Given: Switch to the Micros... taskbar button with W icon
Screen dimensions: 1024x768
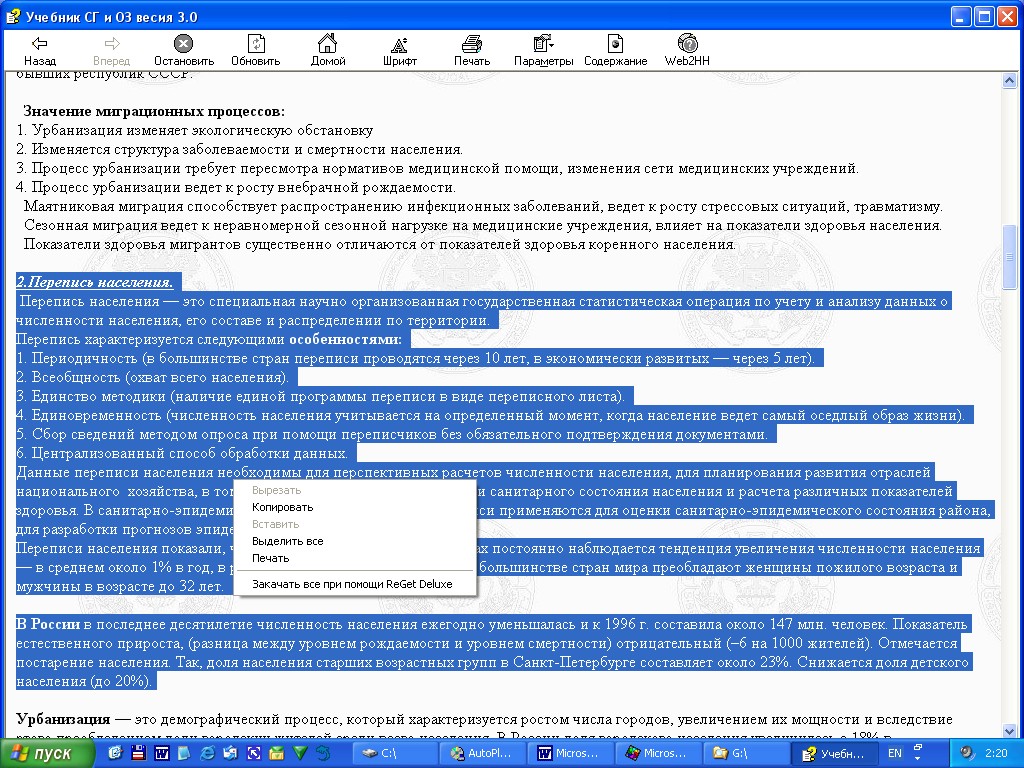Looking at the screenshot, I should pyautogui.click(x=571, y=754).
